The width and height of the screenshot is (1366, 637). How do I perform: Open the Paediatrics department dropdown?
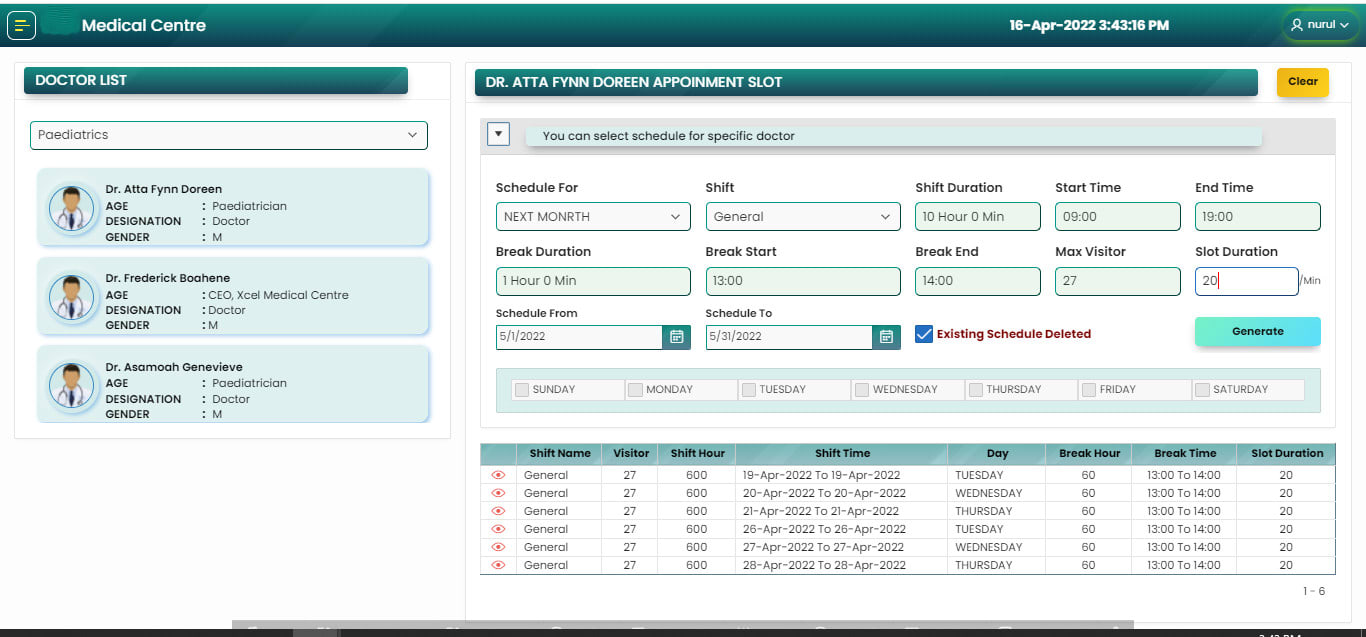[228, 135]
